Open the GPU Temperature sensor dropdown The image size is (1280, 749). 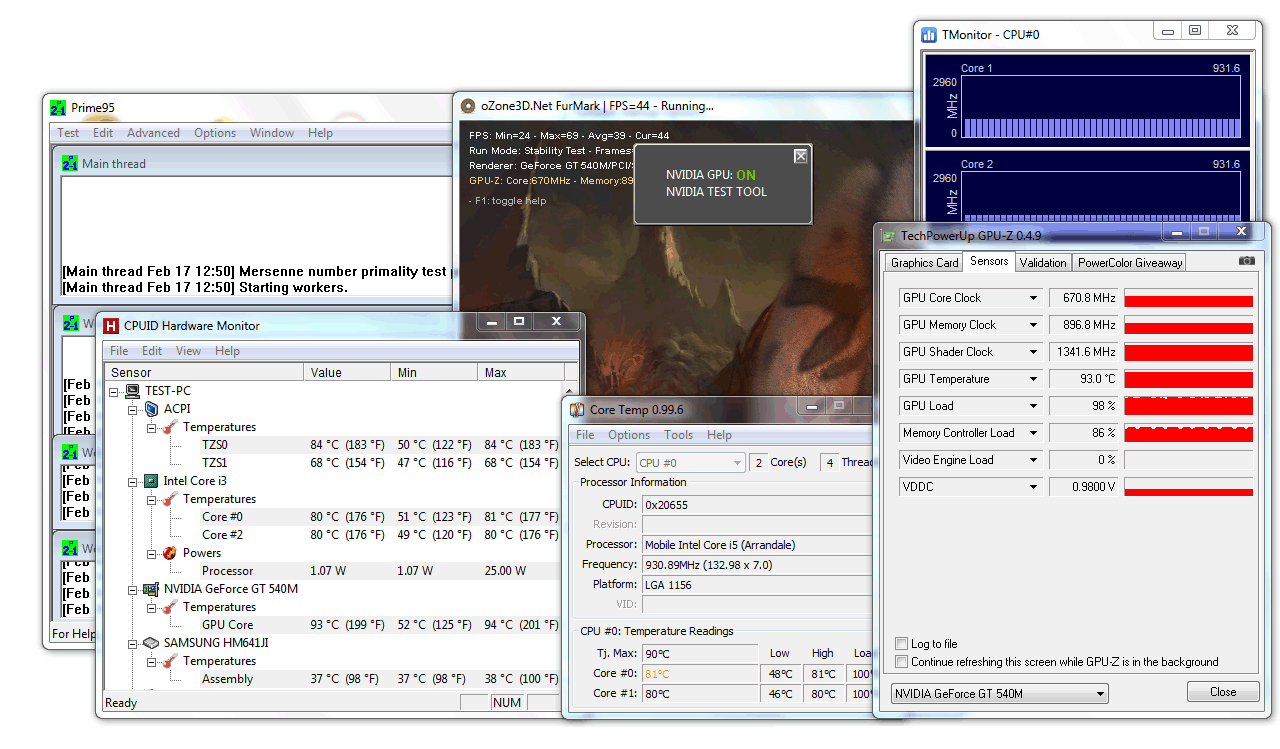(1034, 379)
